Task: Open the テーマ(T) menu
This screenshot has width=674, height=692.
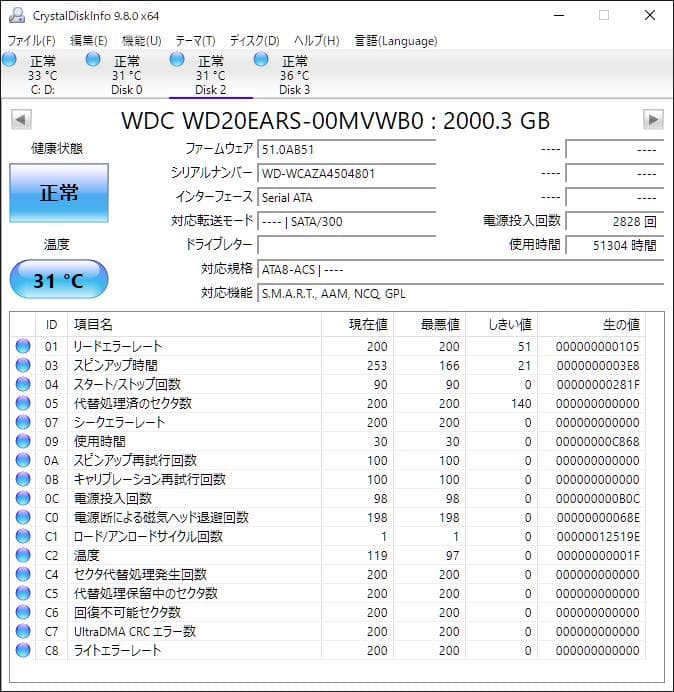Action: pos(196,41)
